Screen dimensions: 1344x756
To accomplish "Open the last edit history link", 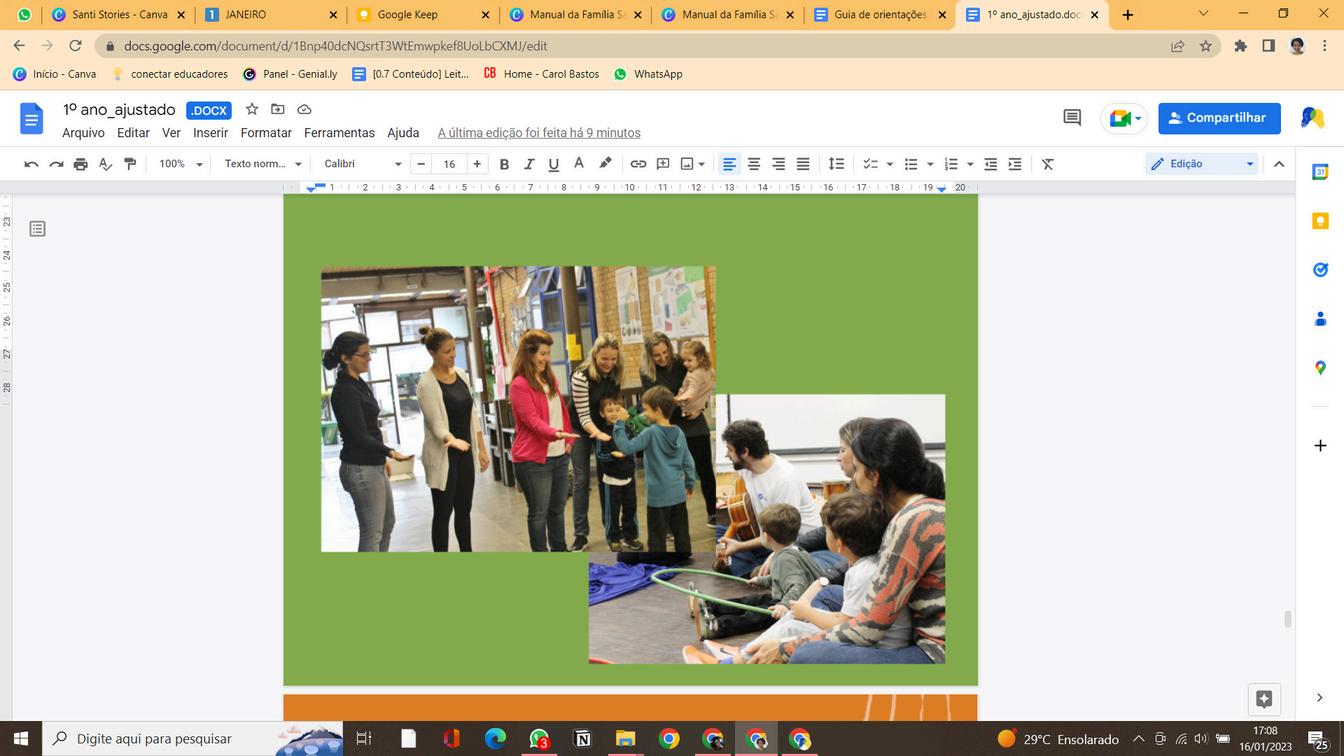I will pyautogui.click(x=539, y=133).
